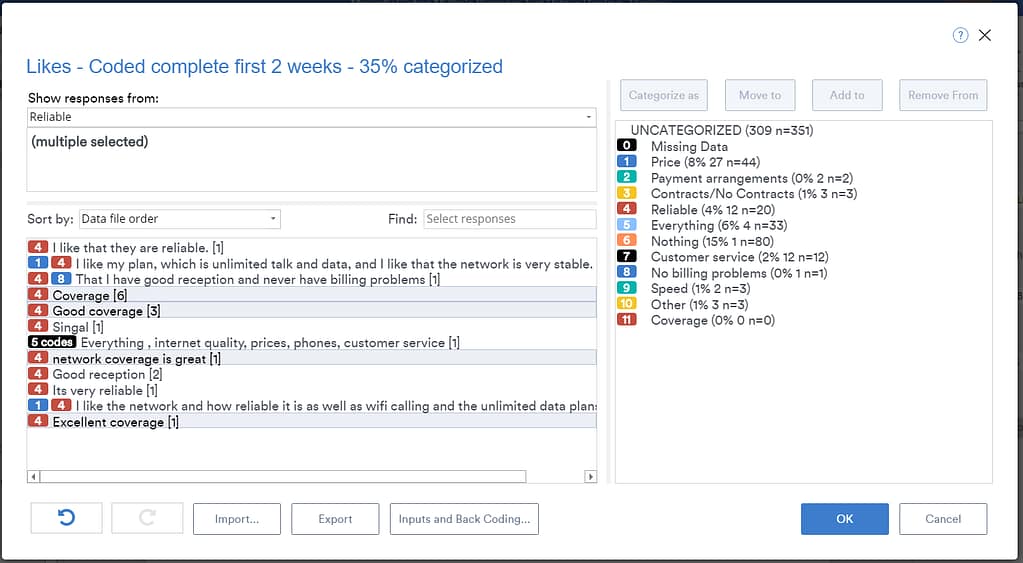The image size is (1023, 563).
Task: Click the black 0 badge beside Missing Data
Action: point(627,146)
